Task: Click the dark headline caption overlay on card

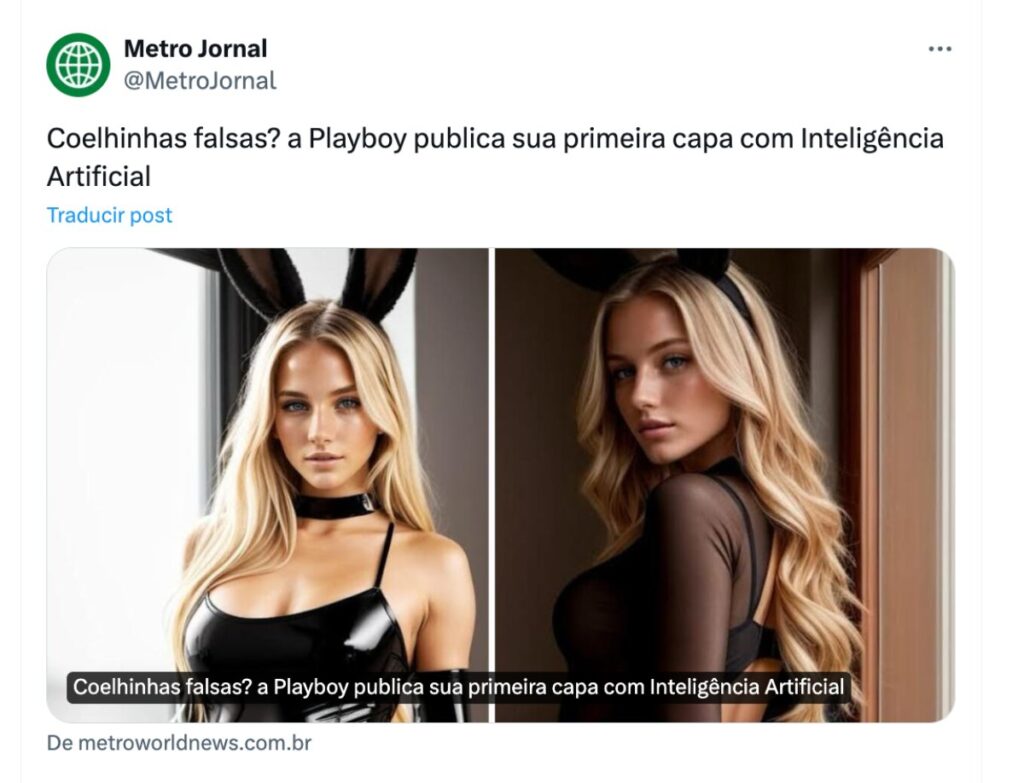Action: [458, 687]
